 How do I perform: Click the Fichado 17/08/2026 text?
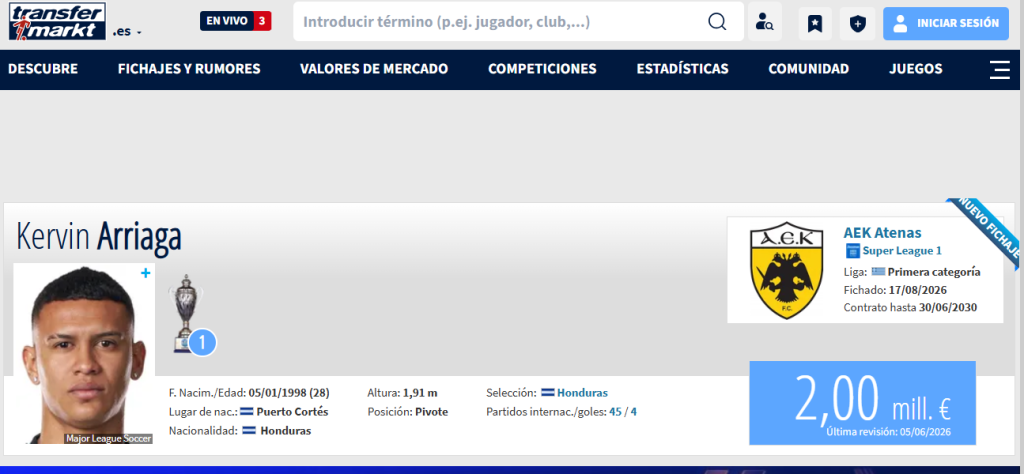895,290
